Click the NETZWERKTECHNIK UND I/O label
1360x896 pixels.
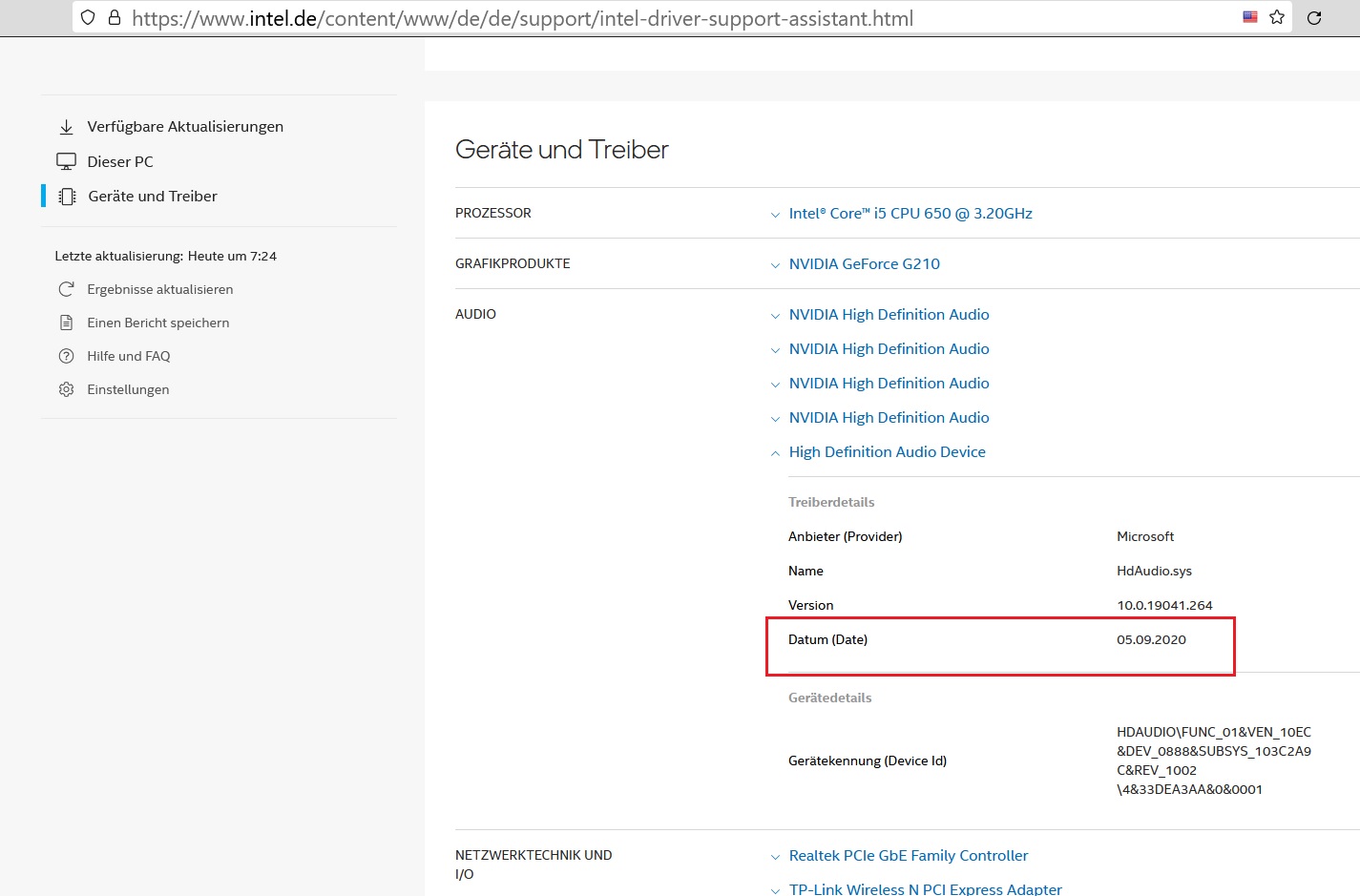pos(534,865)
